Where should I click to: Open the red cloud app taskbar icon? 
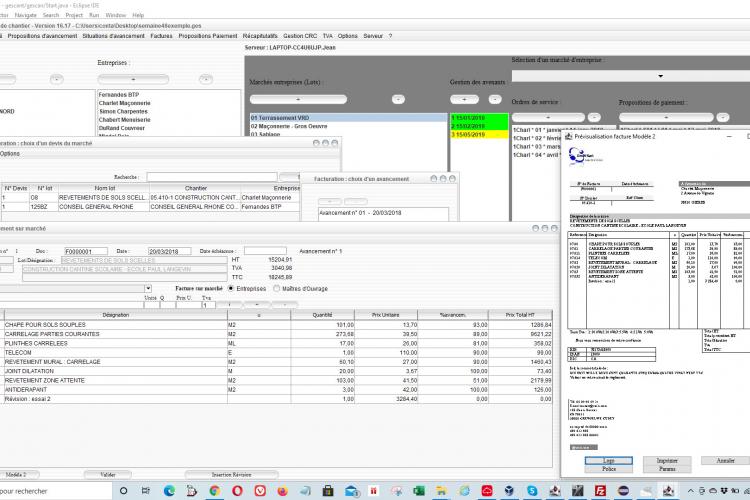[x=487, y=490]
